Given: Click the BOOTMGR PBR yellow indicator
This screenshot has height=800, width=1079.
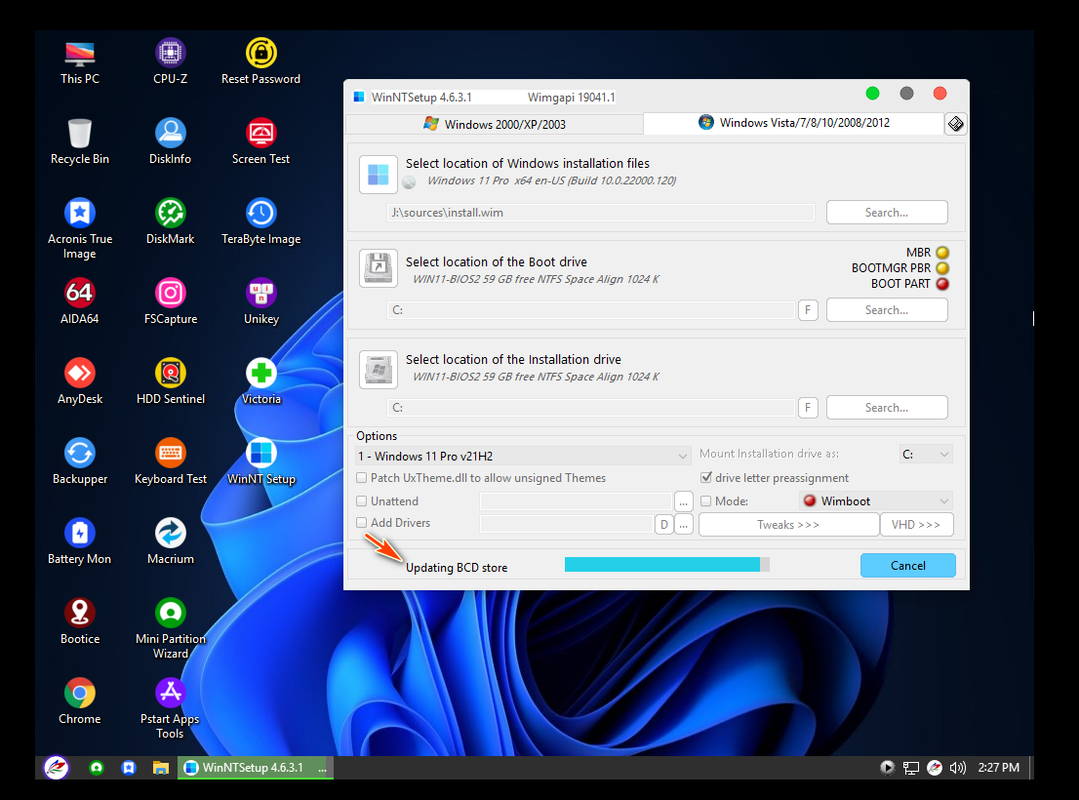Looking at the screenshot, I should coord(943,268).
